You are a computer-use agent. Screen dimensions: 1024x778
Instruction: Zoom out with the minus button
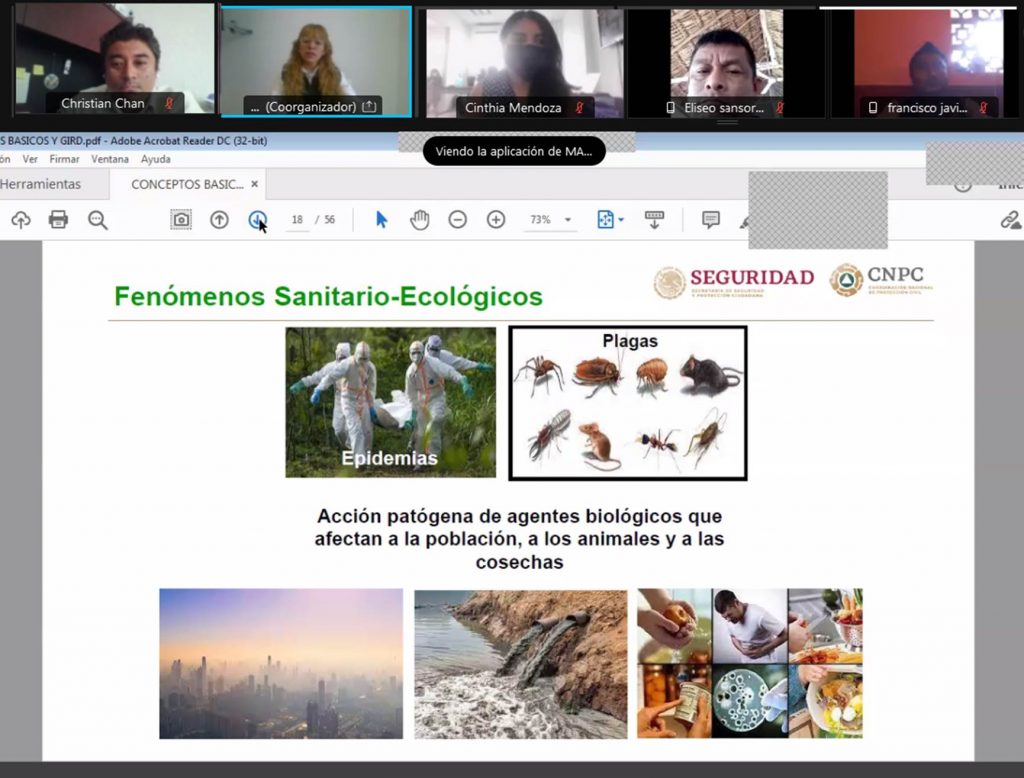click(x=457, y=220)
